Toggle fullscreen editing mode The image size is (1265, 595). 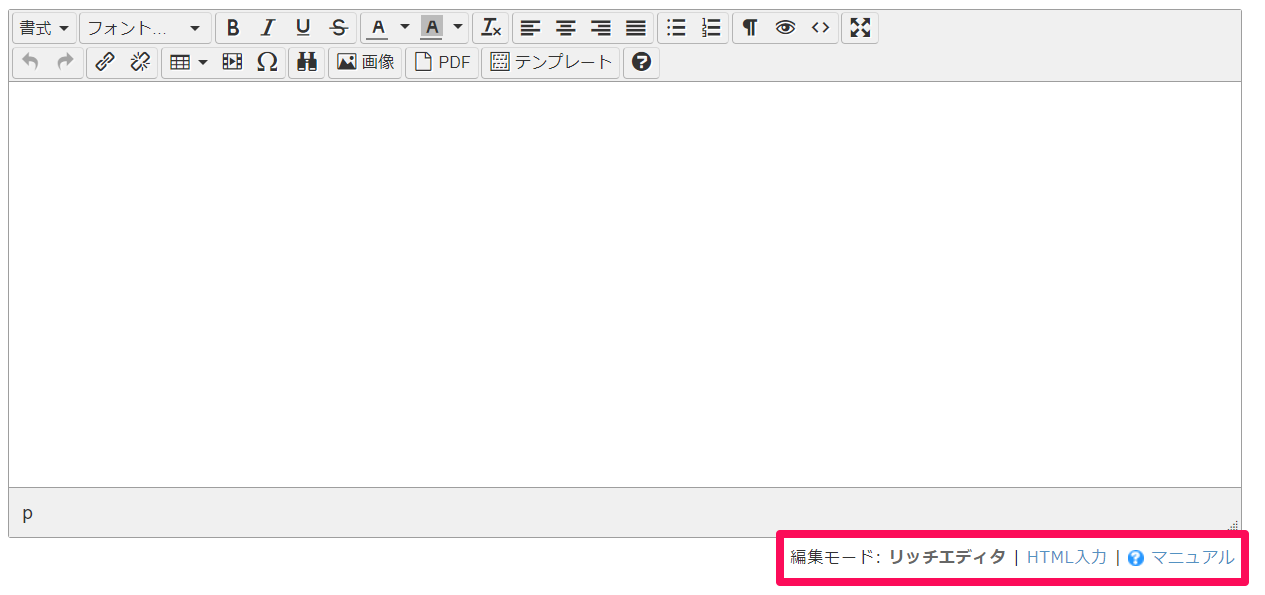coord(859,27)
